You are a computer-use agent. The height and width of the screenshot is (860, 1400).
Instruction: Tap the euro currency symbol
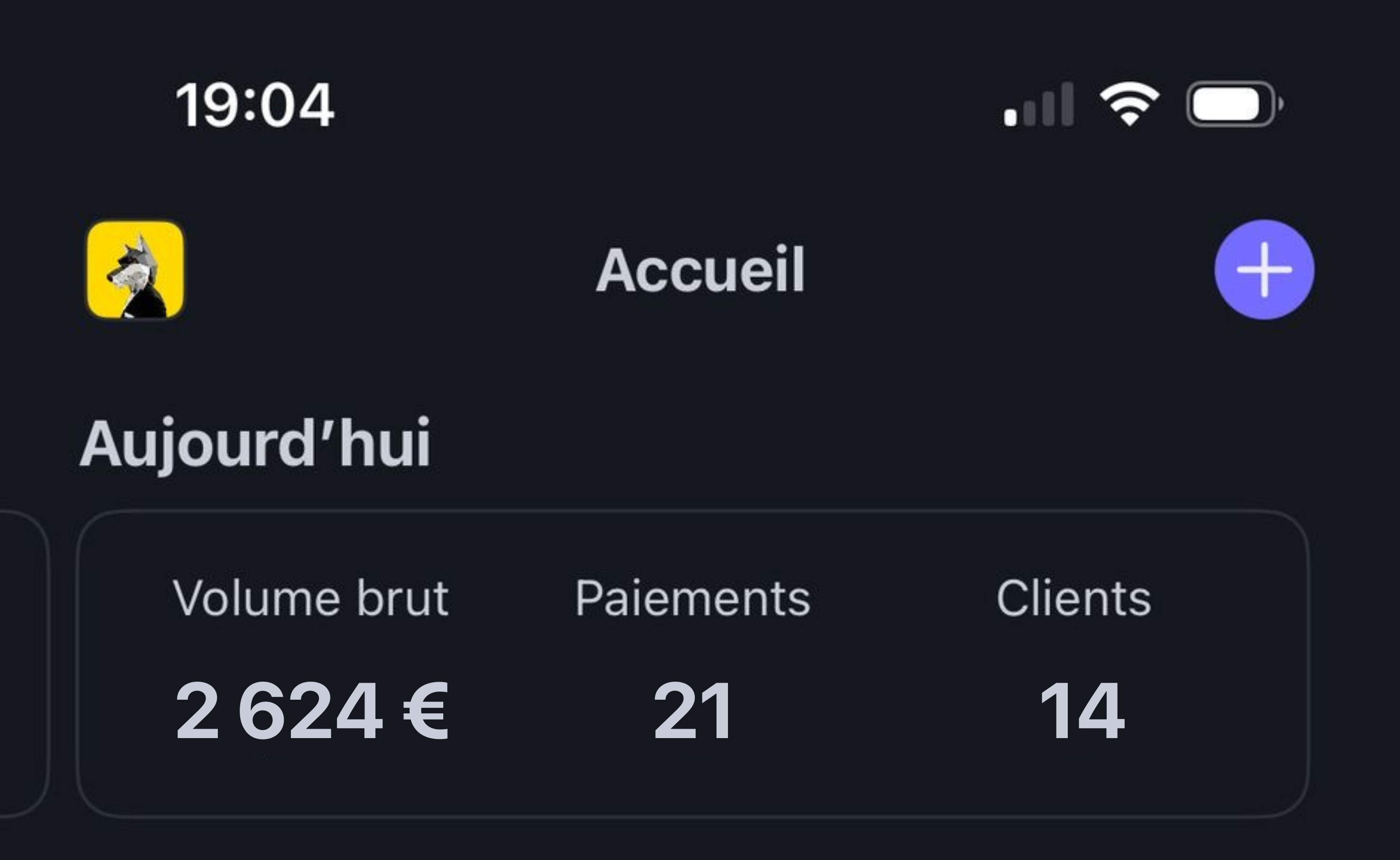pos(426,711)
